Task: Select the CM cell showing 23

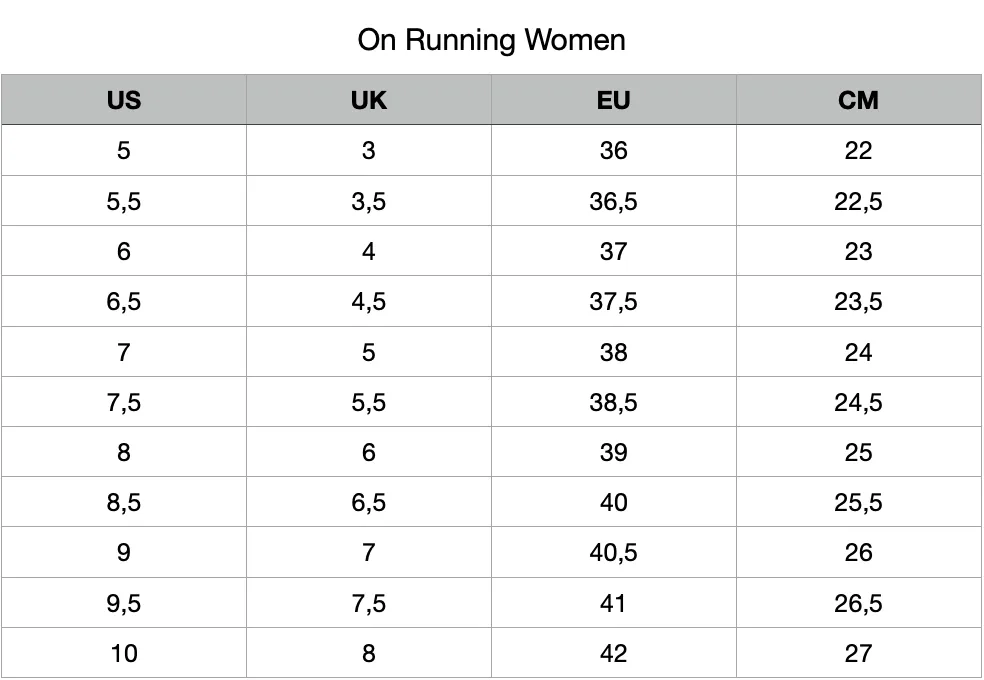Action: pyautogui.click(x=858, y=251)
